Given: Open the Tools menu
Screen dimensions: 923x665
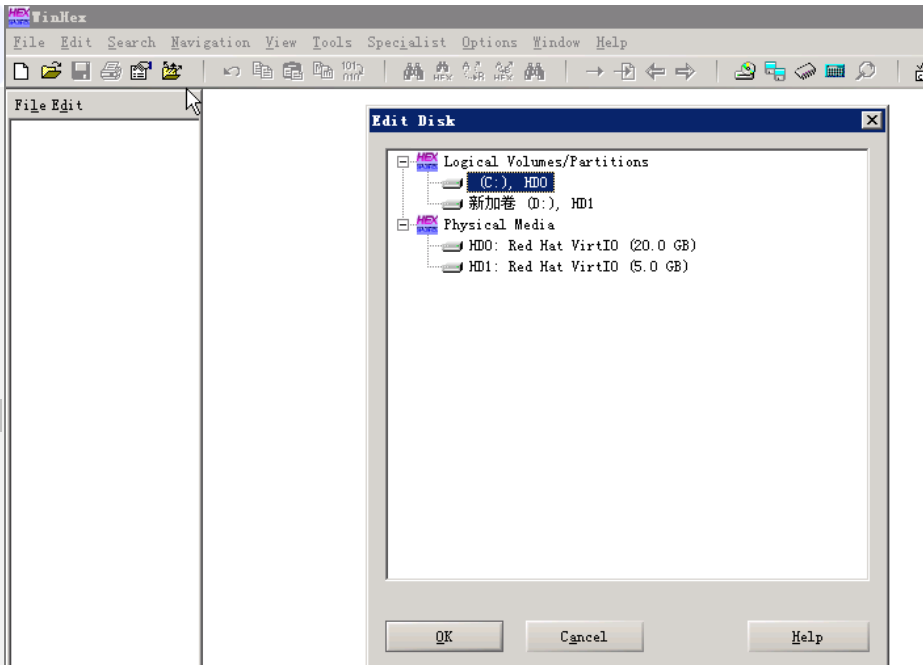Looking at the screenshot, I should [332, 42].
